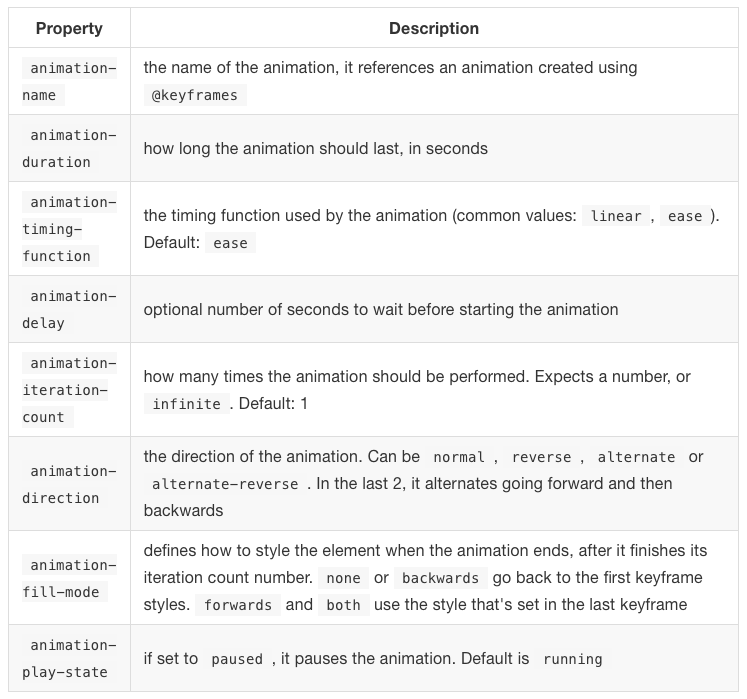Click the animation-play-state property code
Screen dimensions: 747x699
(69, 659)
